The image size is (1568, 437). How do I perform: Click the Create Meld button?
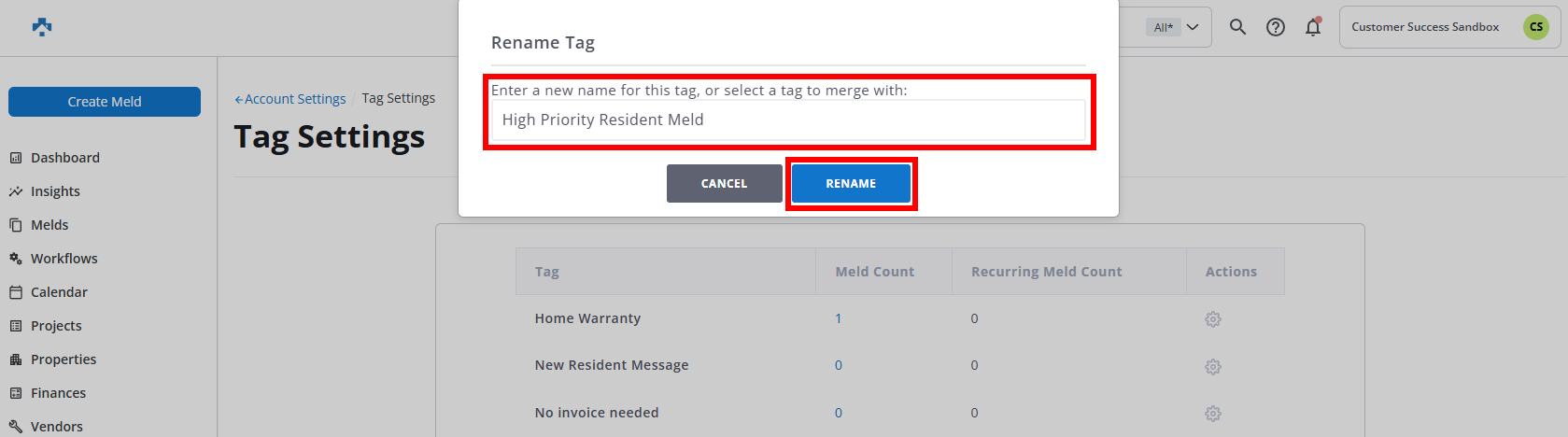click(x=105, y=102)
